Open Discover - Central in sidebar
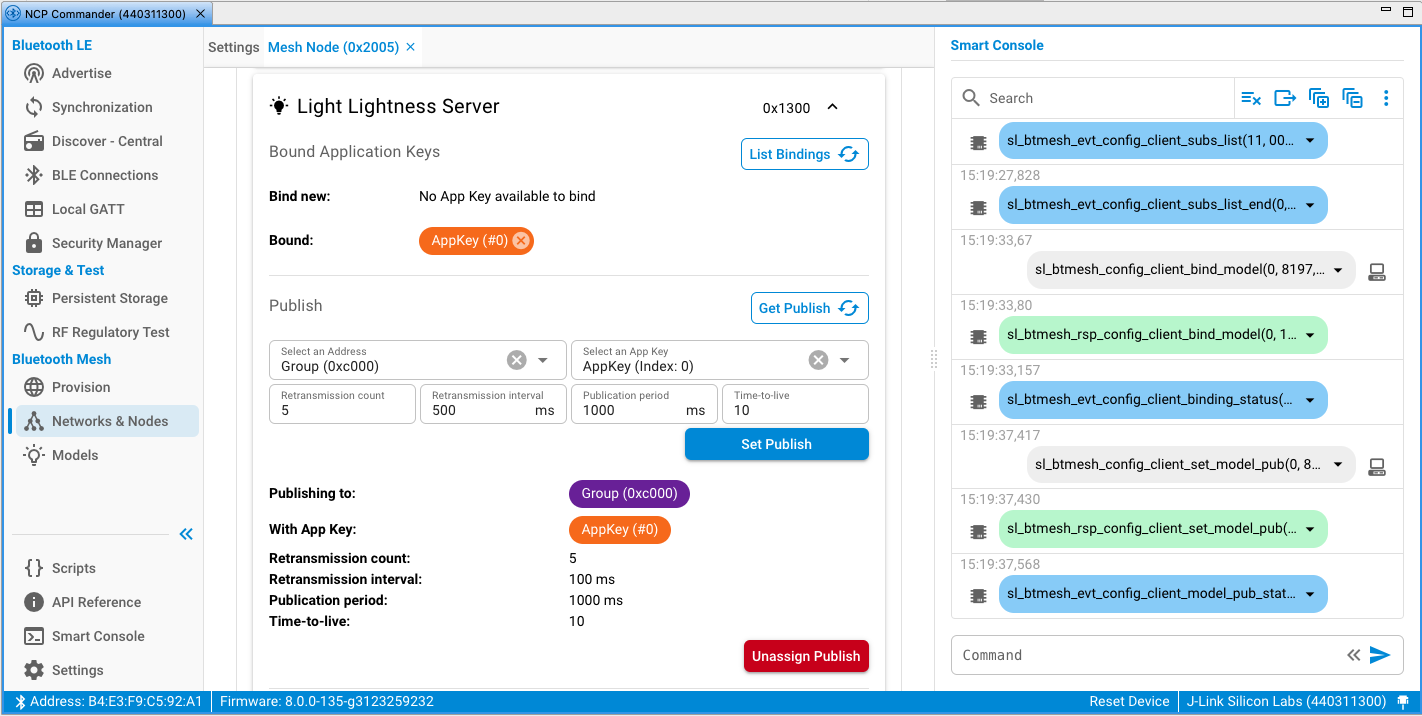The height and width of the screenshot is (716, 1422). [107, 141]
